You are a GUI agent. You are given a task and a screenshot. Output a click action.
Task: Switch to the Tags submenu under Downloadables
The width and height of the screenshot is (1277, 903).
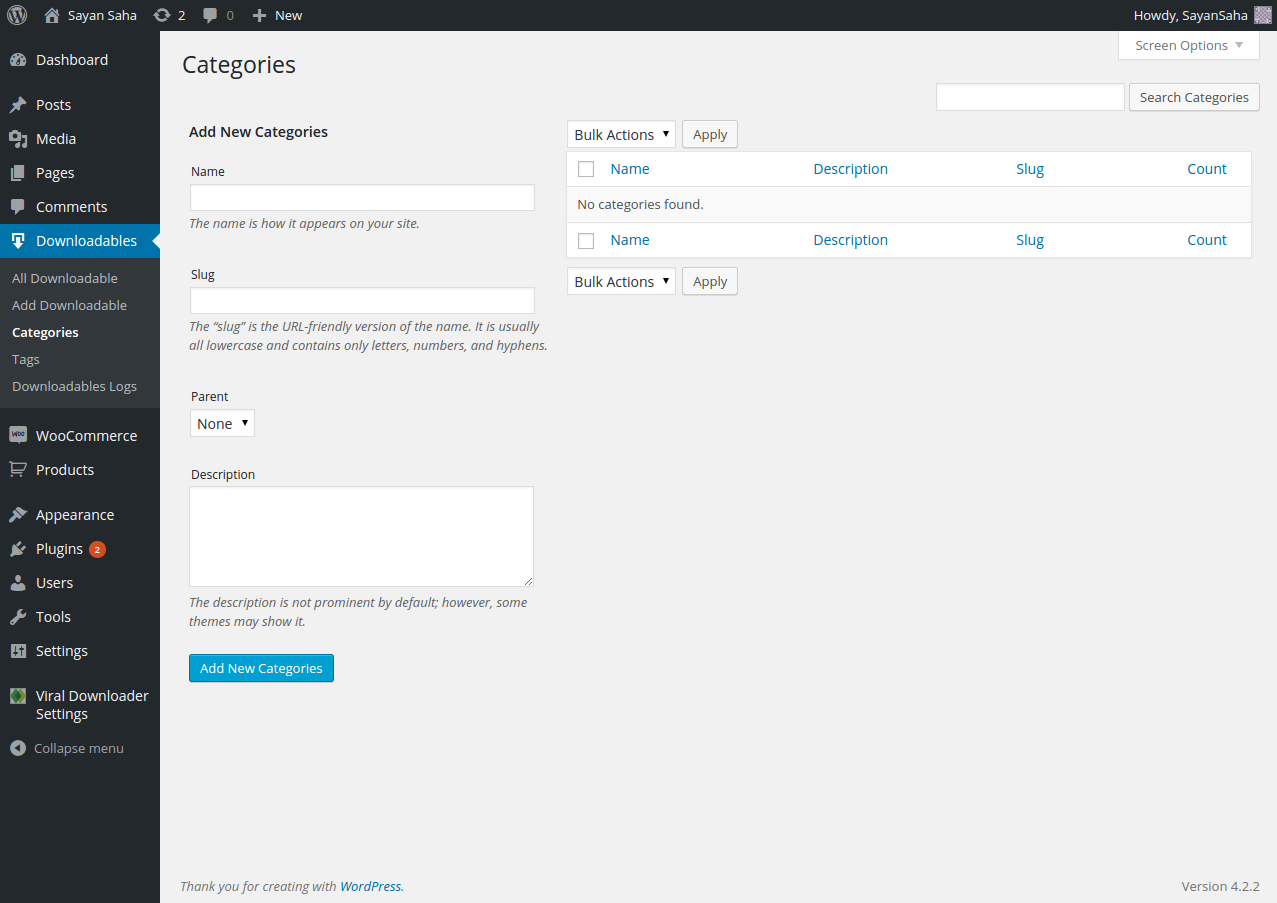coord(25,359)
